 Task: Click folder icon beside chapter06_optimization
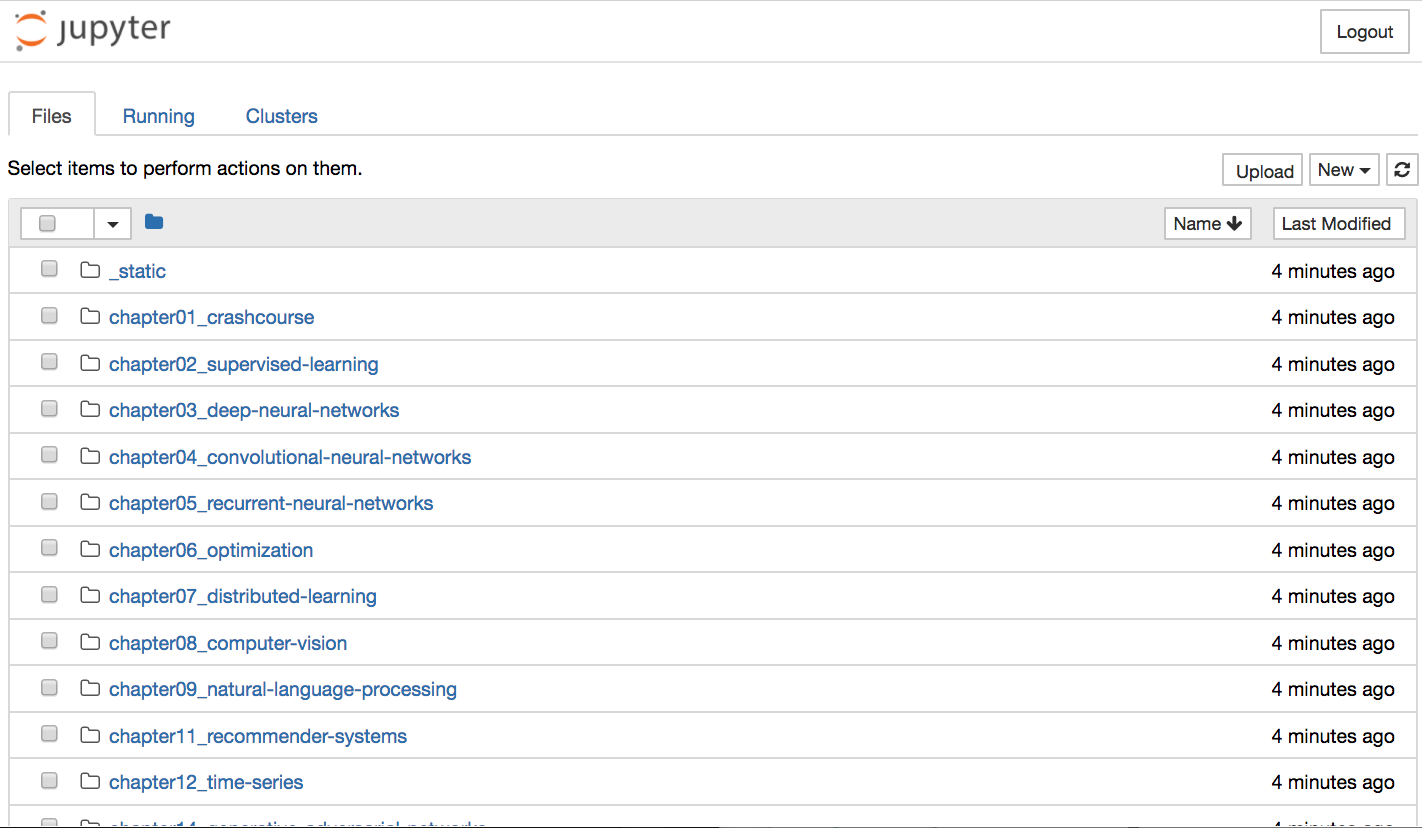click(x=90, y=549)
